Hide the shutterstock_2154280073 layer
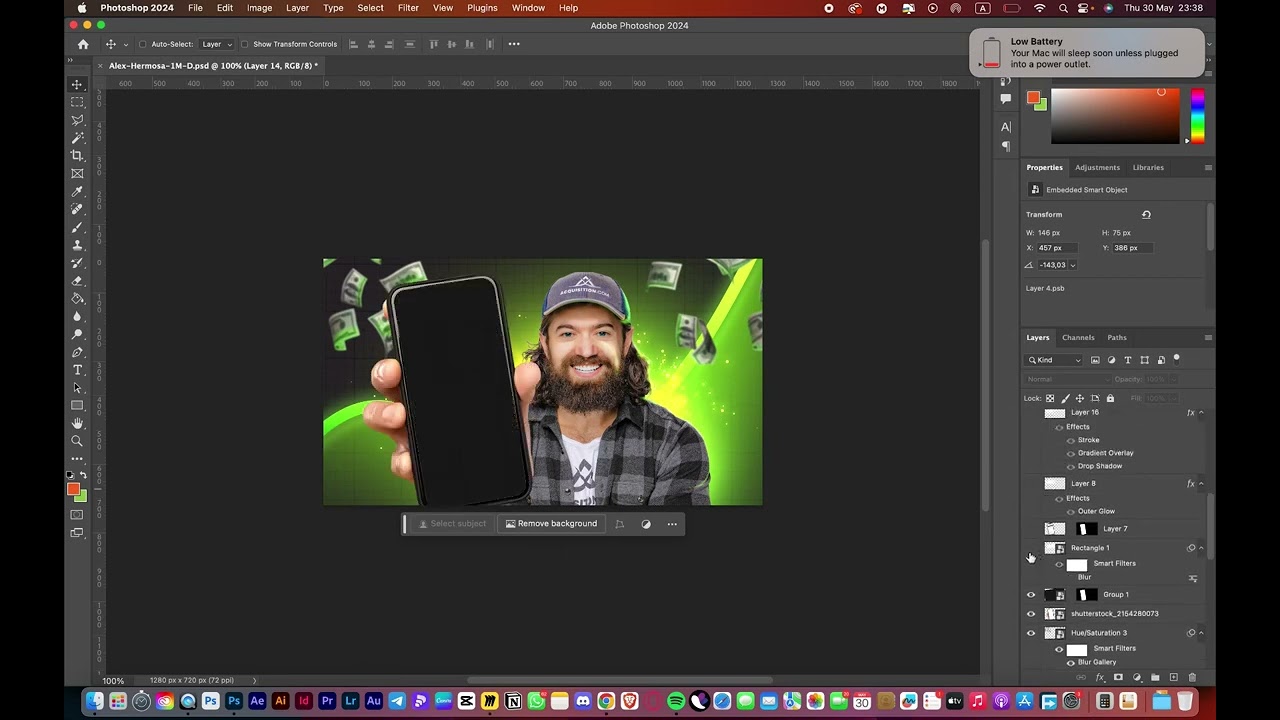Viewport: 1280px width, 720px height. (x=1031, y=614)
